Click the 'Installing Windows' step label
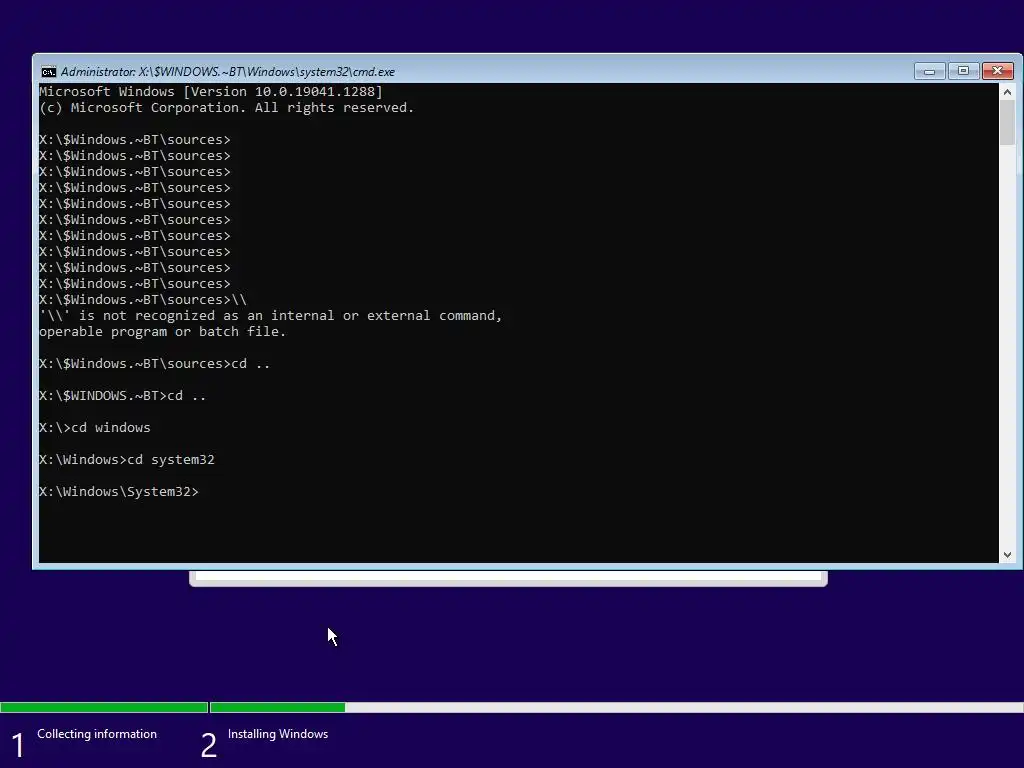The width and height of the screenshot is (1024, 768). [x=278, y=734]
